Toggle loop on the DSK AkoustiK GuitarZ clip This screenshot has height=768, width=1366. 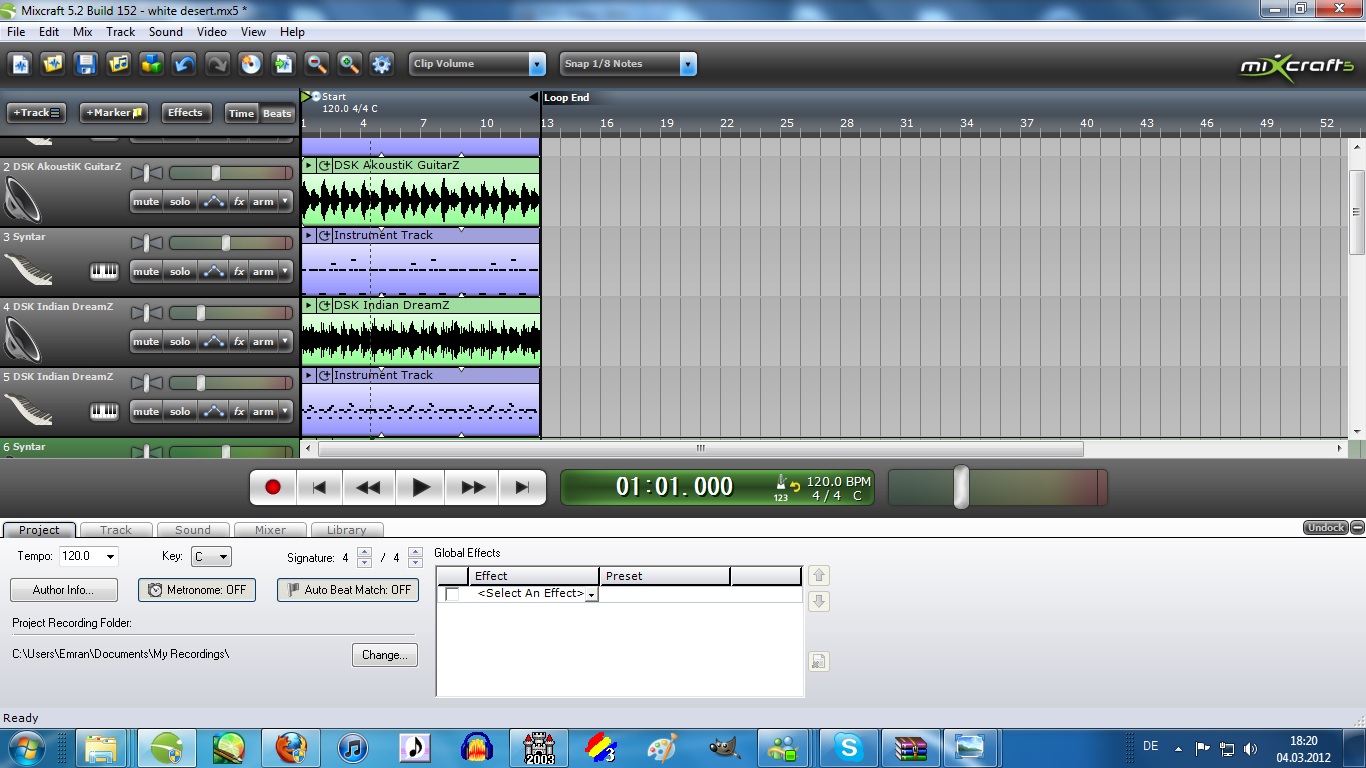coord(325,165)
